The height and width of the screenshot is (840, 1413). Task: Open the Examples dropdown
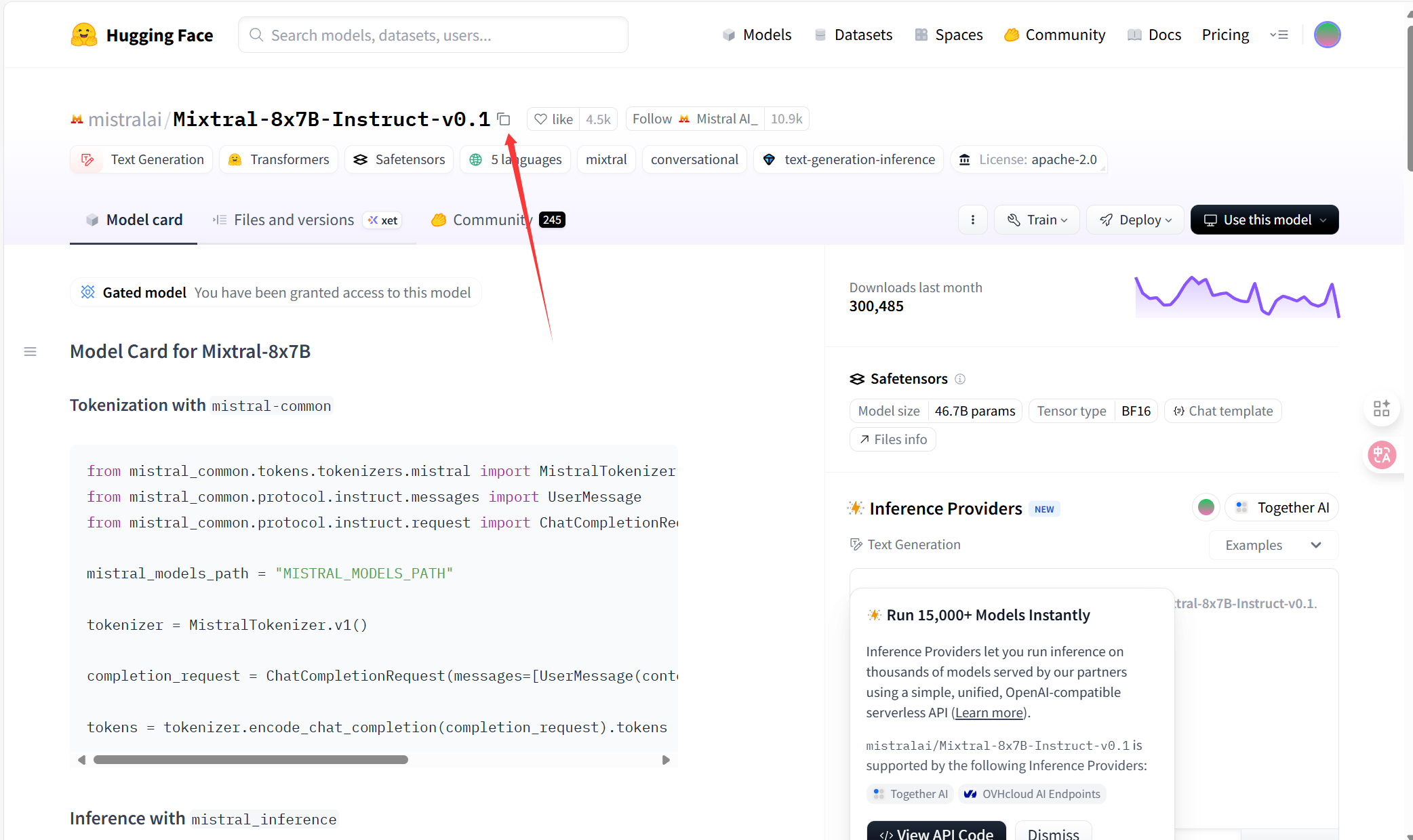click(1273, 545)
